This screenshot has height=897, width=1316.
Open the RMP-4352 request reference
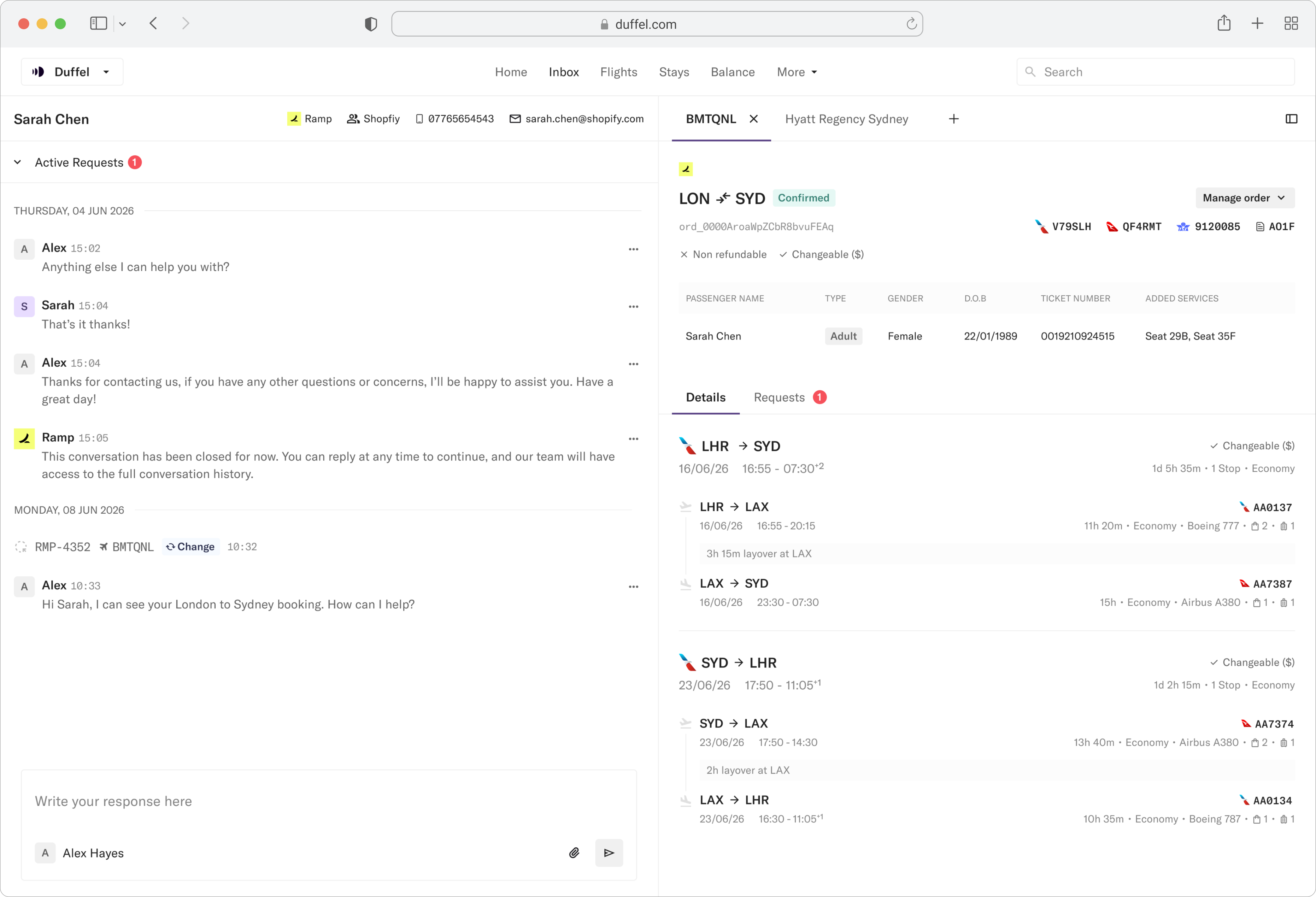point(62,547)
